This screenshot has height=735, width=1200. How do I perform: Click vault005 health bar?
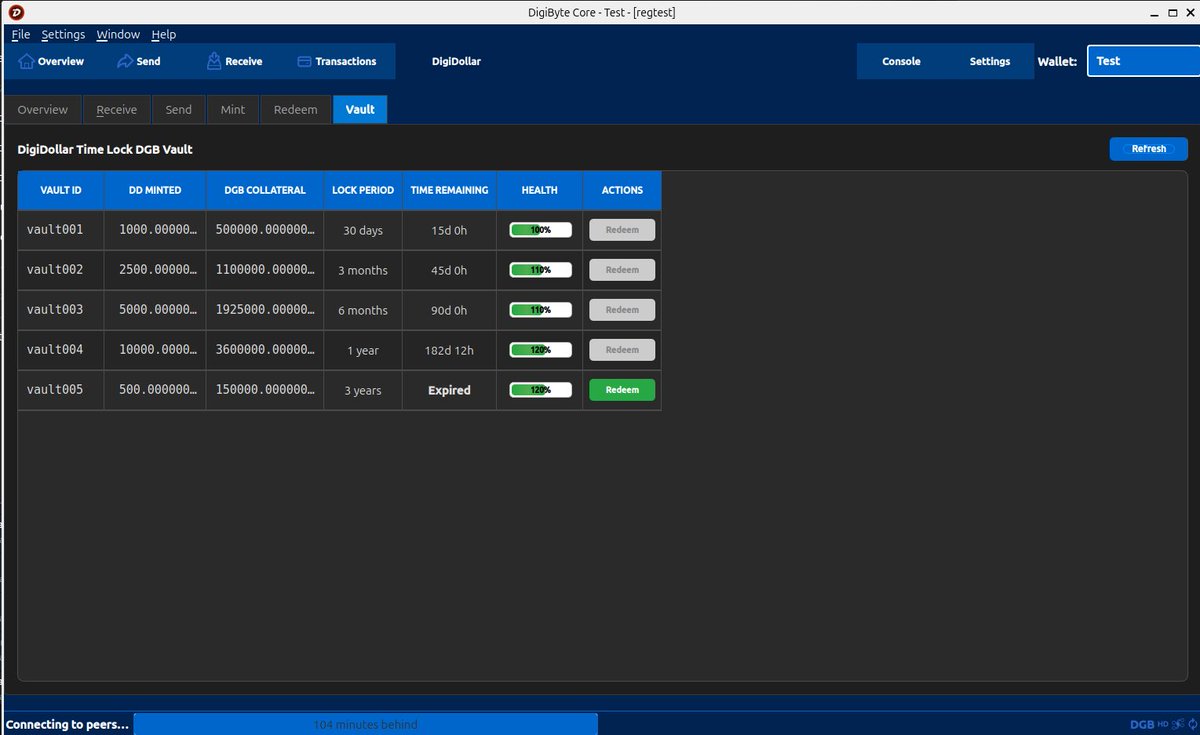tap(541, 390)
